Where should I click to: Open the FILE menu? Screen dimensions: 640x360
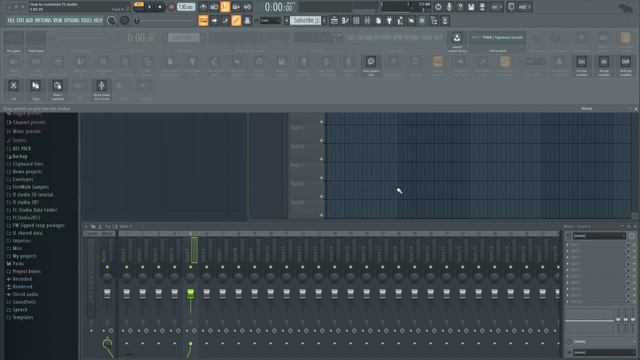11,20
